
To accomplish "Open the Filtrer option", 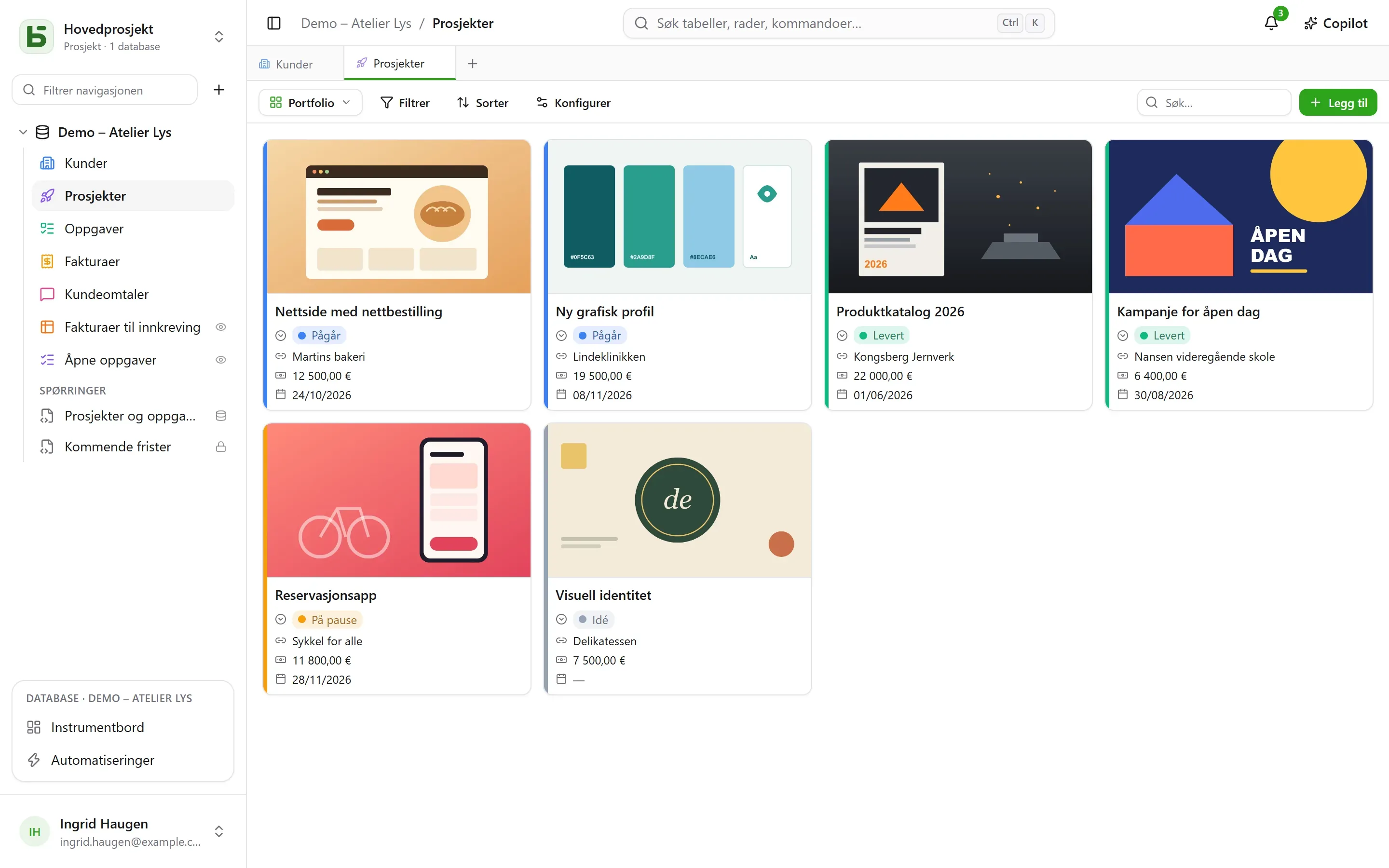I will tap(405, 102).
